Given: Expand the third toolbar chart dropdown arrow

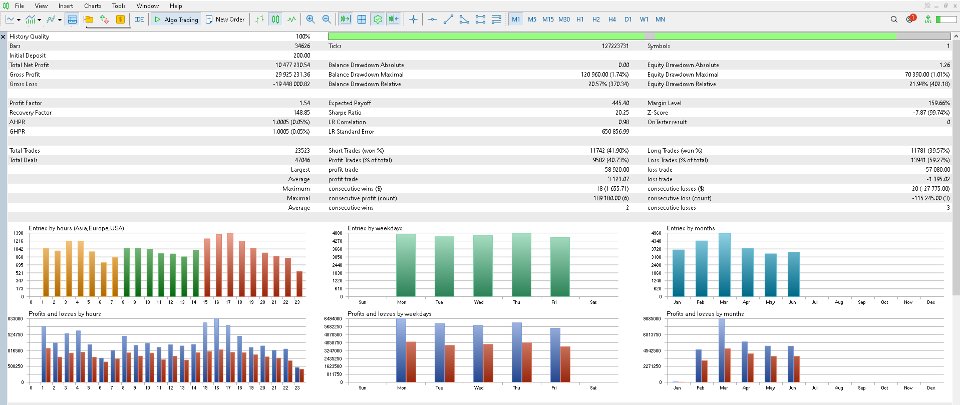Looking at the screenshot, I should tap(59, 20).
